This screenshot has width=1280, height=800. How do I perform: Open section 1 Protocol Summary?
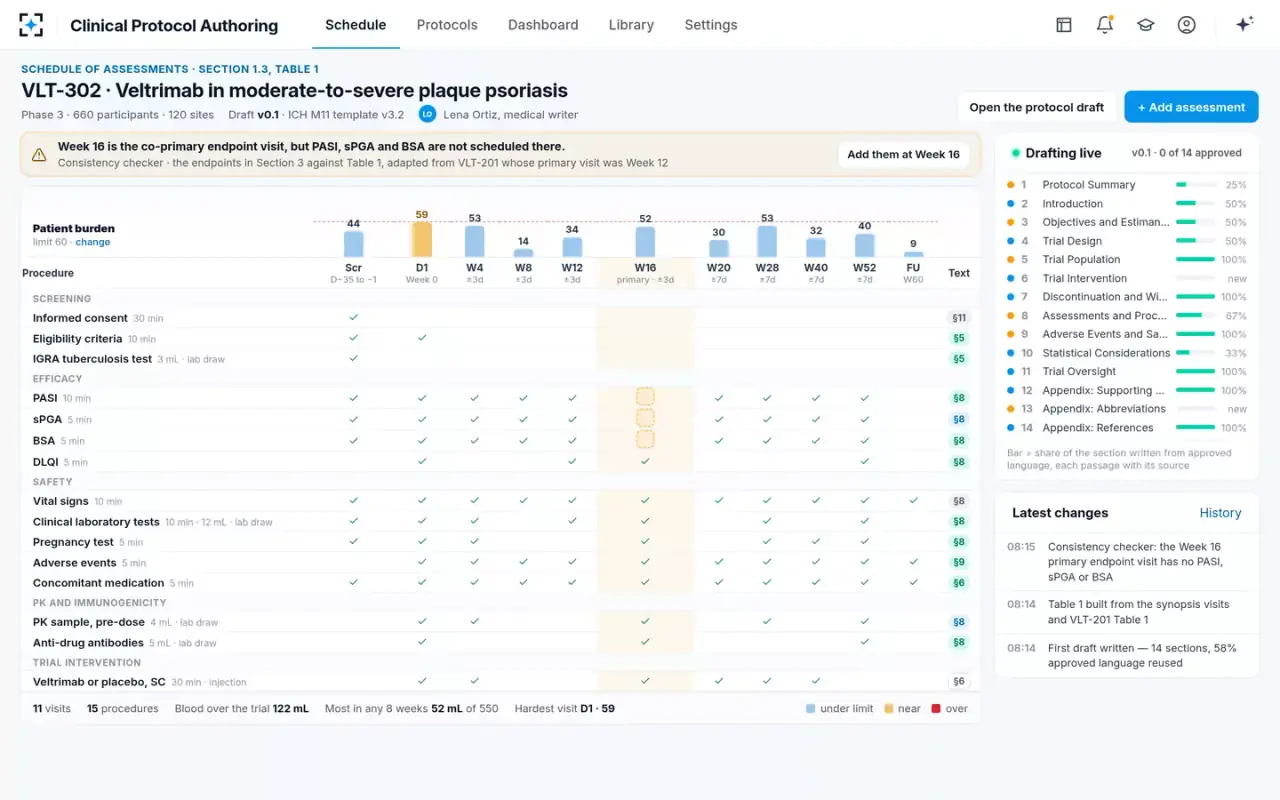point(1127,185)
